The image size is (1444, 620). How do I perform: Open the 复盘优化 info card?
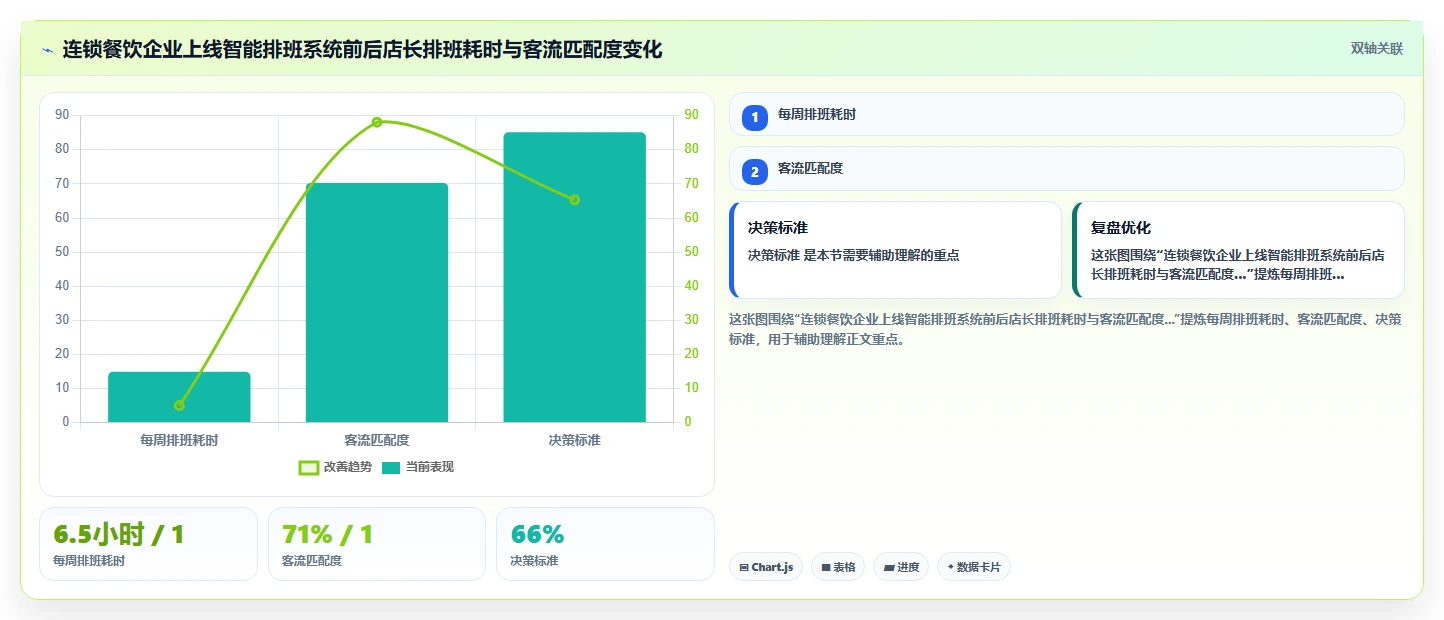pyautogui.click(x=1238, y=250)
